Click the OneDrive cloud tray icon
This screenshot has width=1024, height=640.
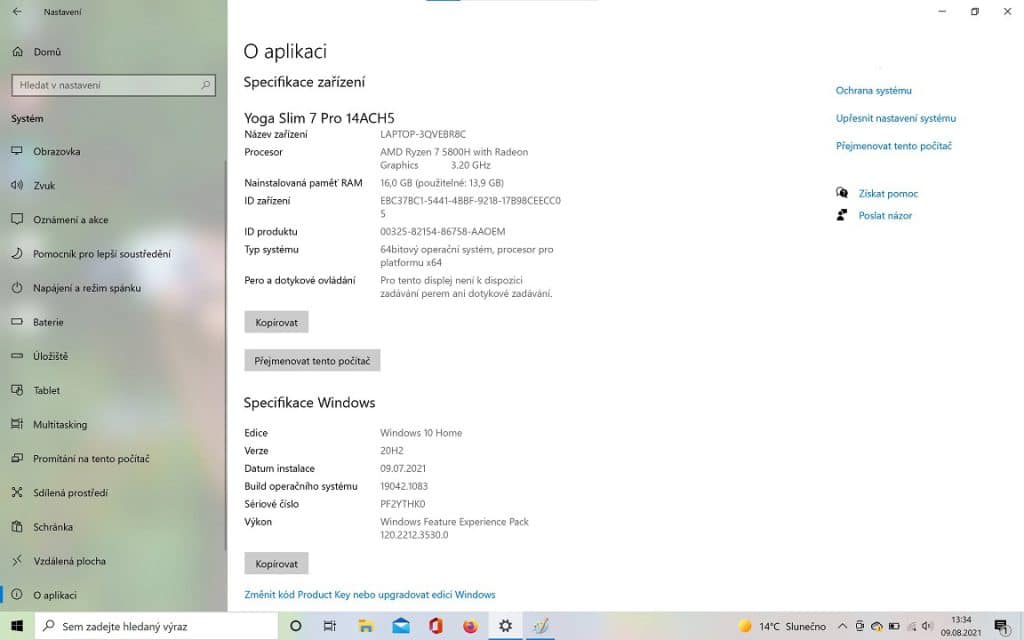(877, 626)
